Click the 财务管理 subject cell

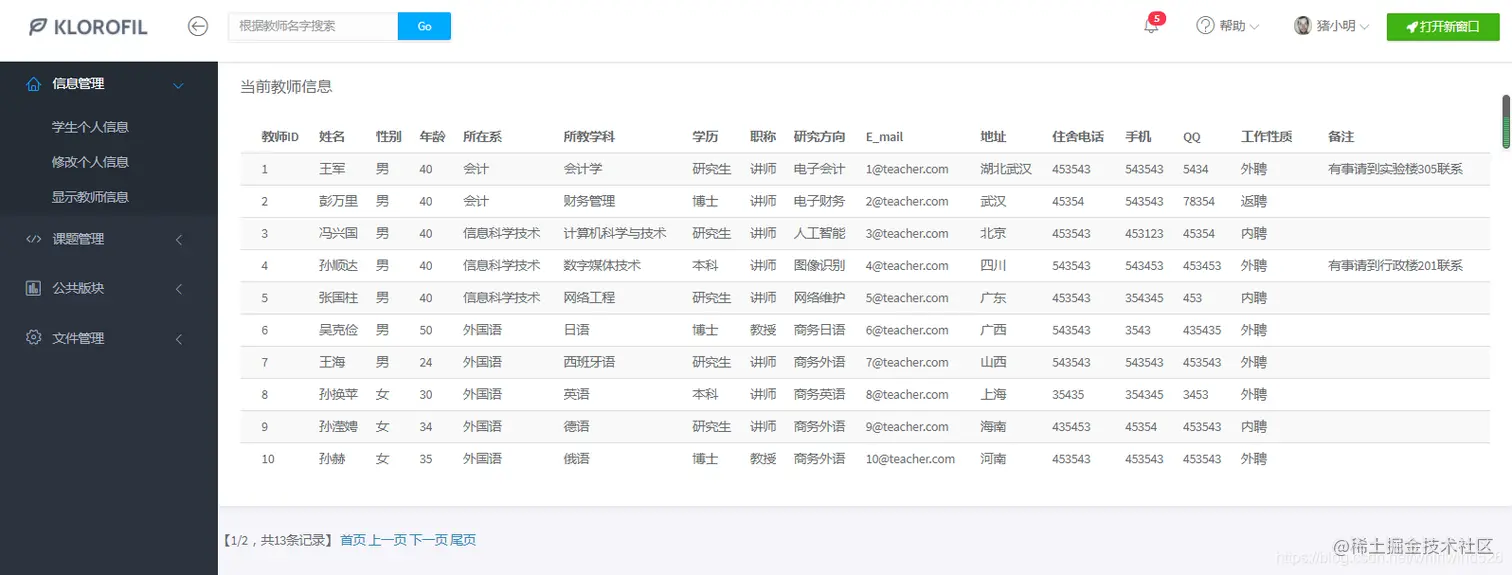click(589, 201)
